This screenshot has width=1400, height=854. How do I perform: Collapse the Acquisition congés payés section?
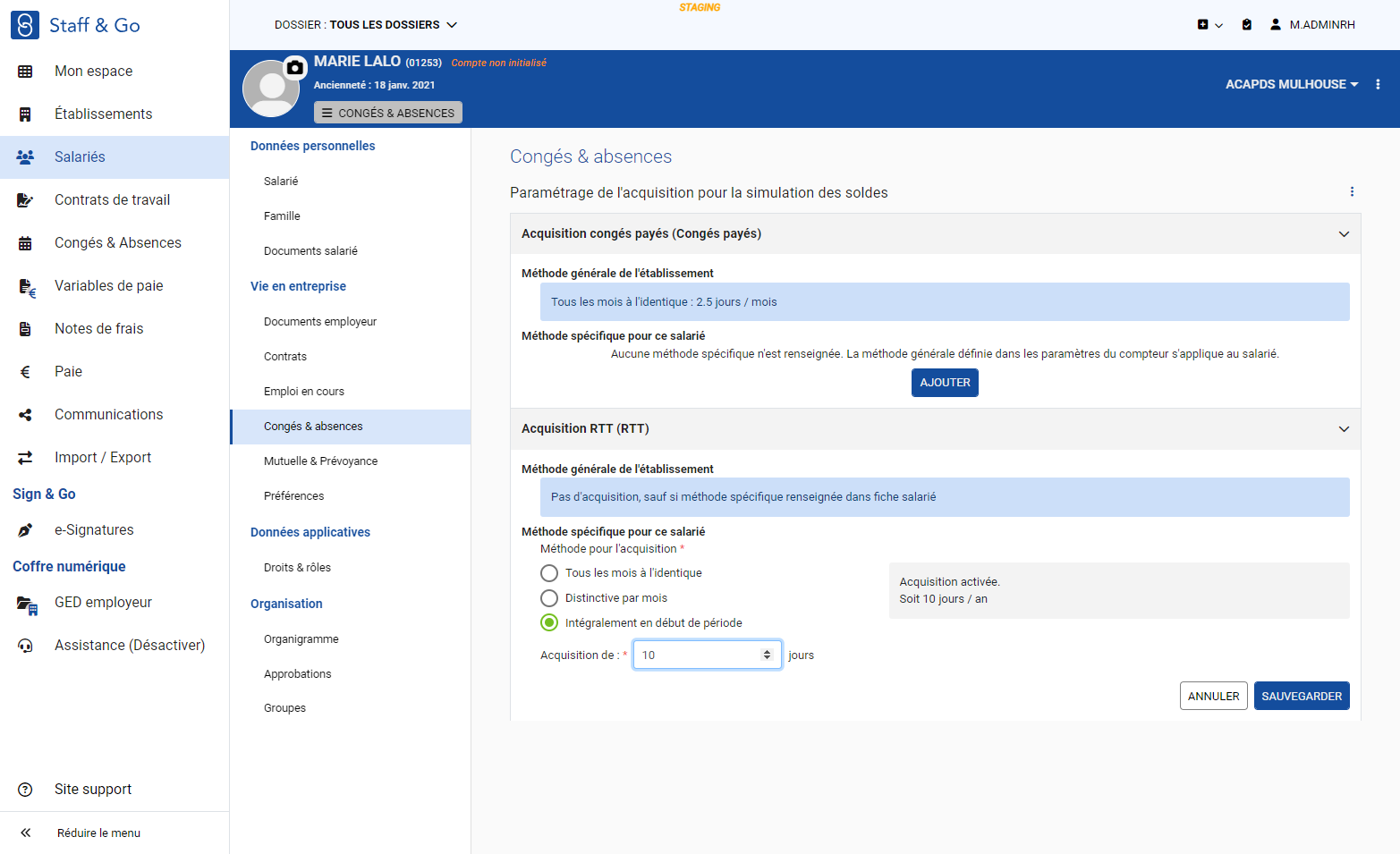[x=1344, y=234]
